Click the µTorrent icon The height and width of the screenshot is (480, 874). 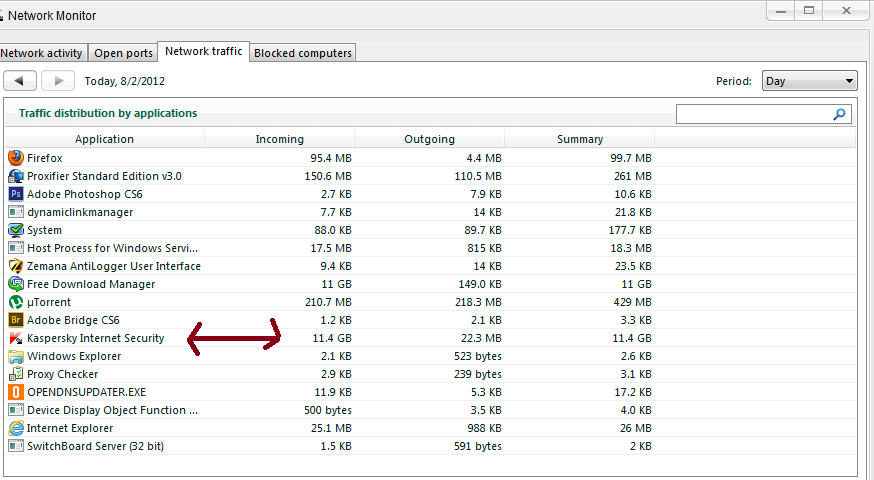(16, 302)
